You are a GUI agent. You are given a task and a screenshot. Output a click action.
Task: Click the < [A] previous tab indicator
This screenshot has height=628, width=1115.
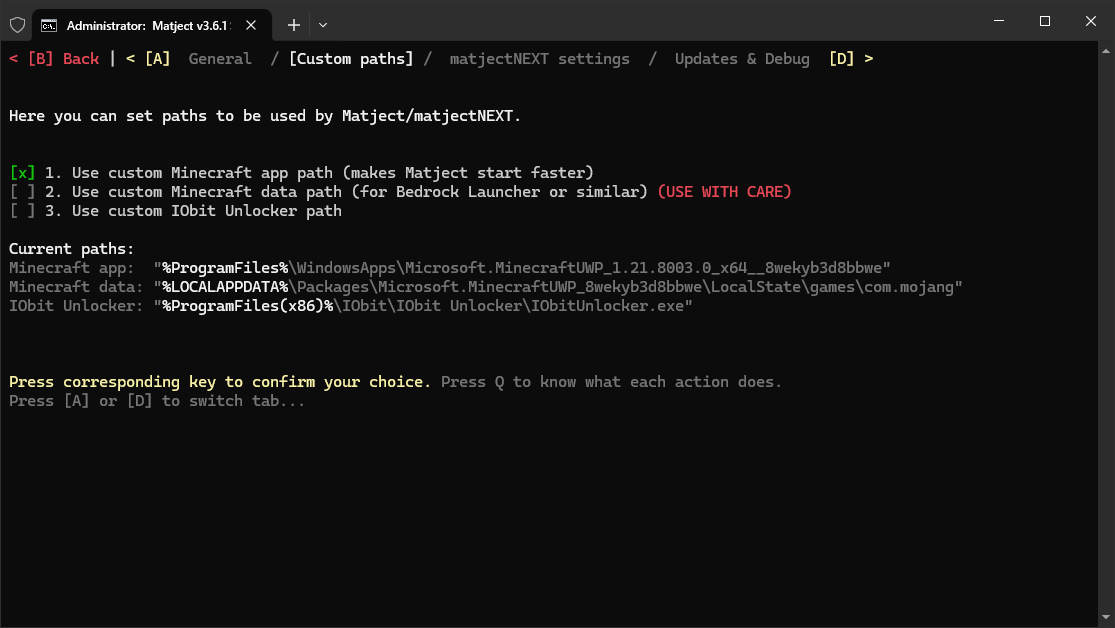click(x=148, y=58)
